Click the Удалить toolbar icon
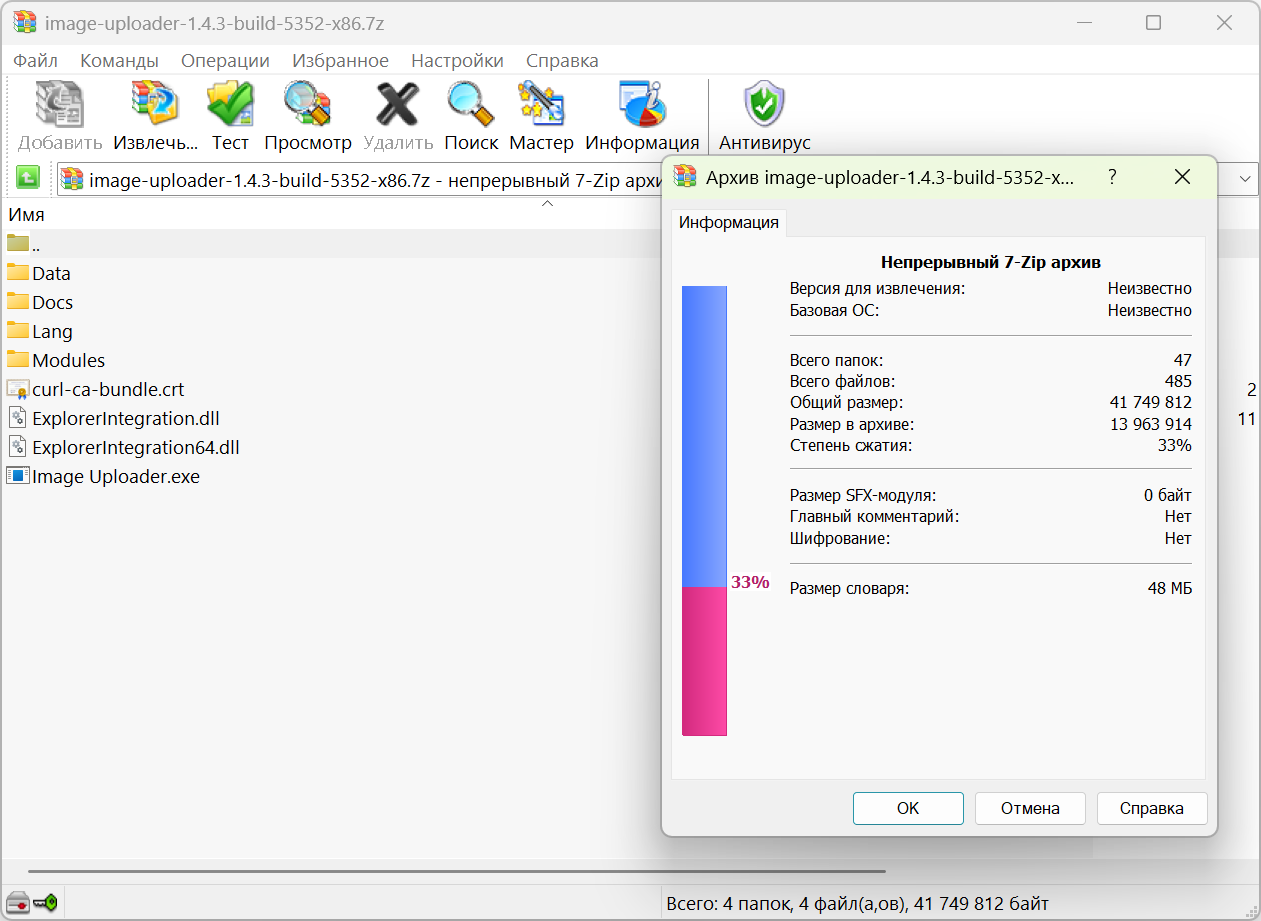The image size is (1261, 921). tap(397, 104)
